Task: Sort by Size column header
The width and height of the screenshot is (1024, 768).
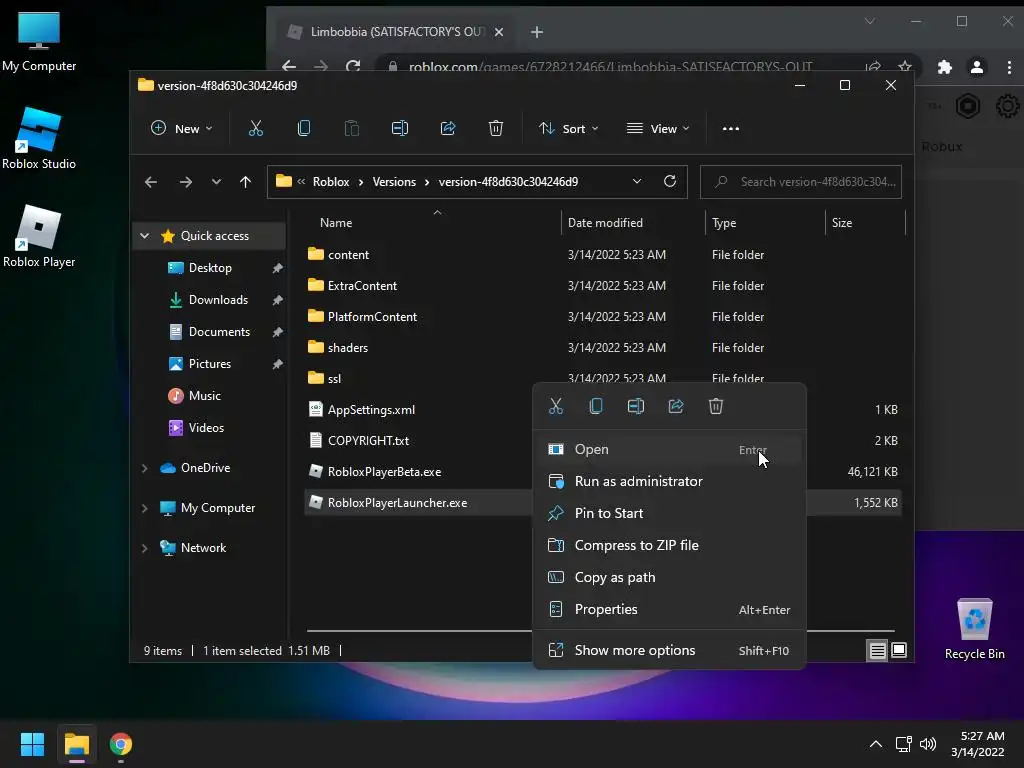Action: point(842,223)
